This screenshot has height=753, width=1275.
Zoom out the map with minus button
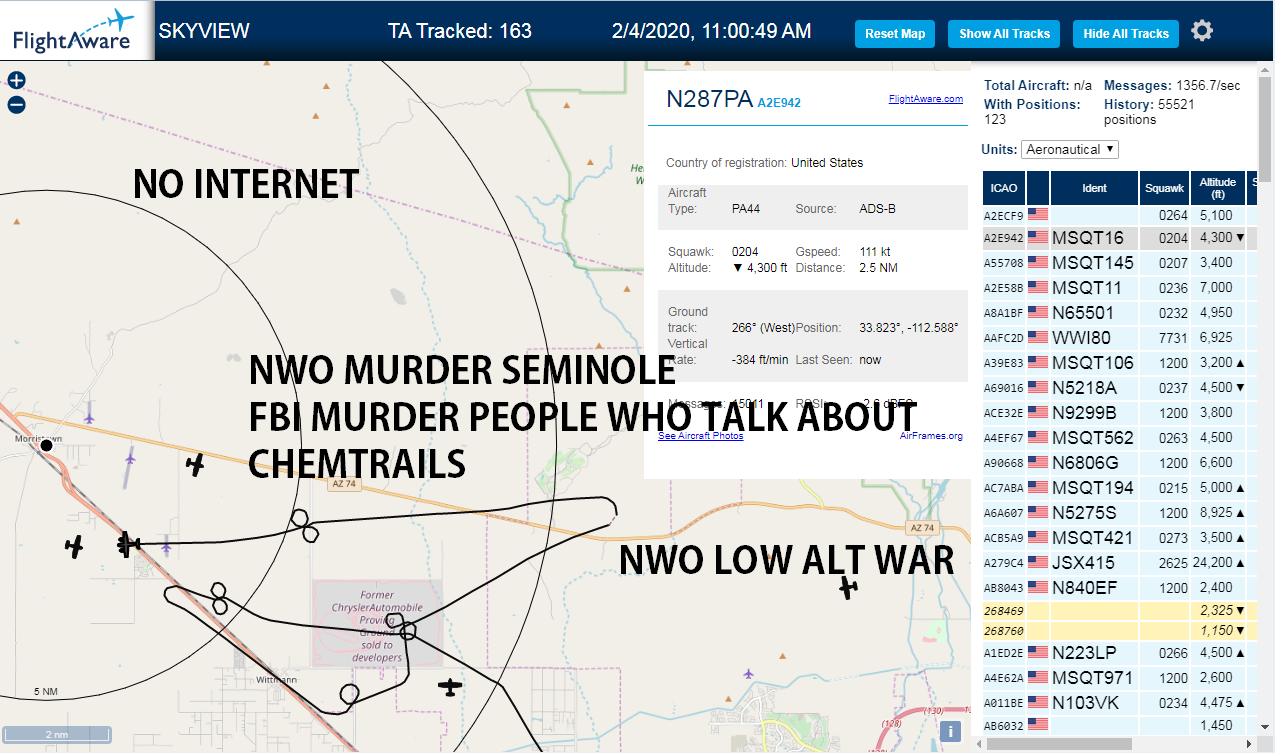16,104
